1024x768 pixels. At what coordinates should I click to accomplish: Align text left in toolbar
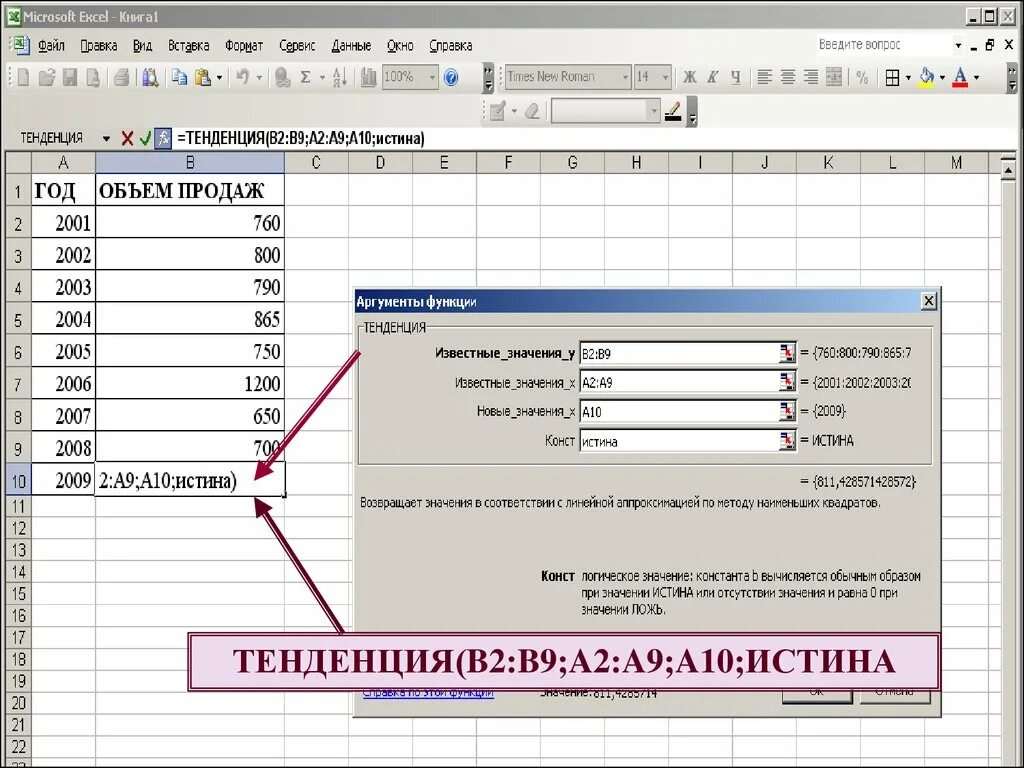click(x=764, y=78)
